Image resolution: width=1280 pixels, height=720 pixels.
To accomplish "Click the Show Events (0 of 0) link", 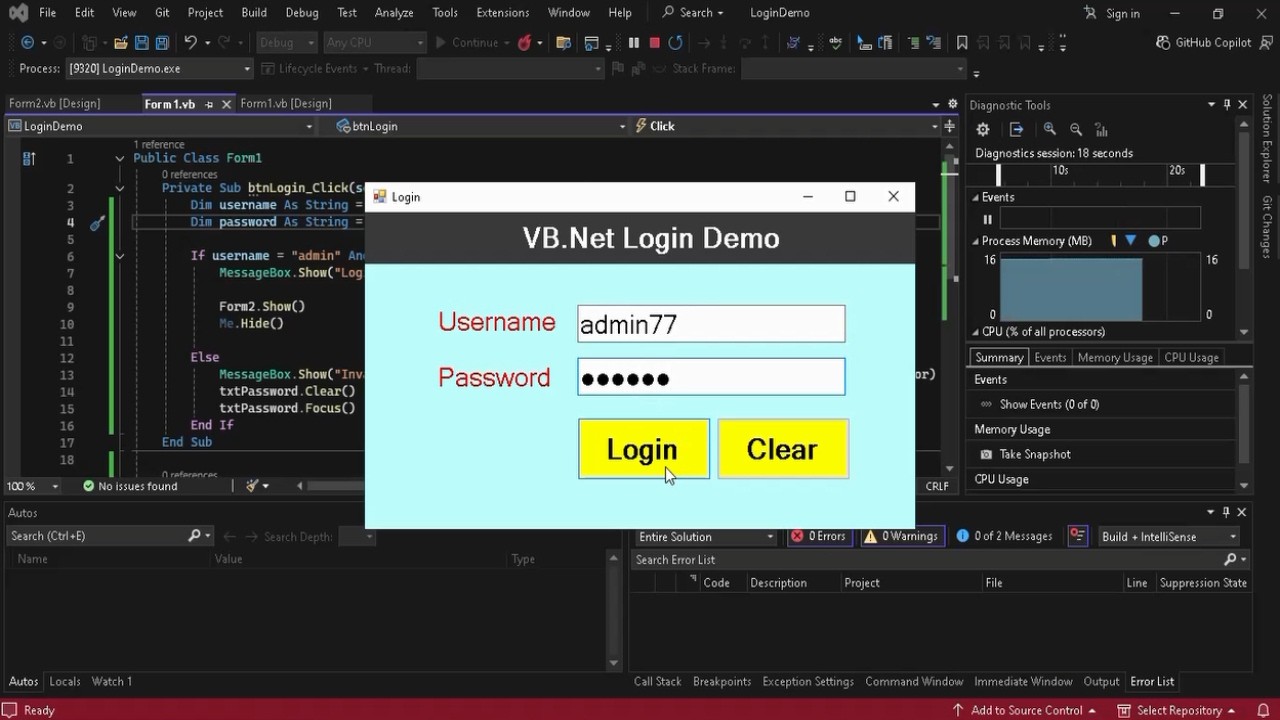I will pos(1049,404).
